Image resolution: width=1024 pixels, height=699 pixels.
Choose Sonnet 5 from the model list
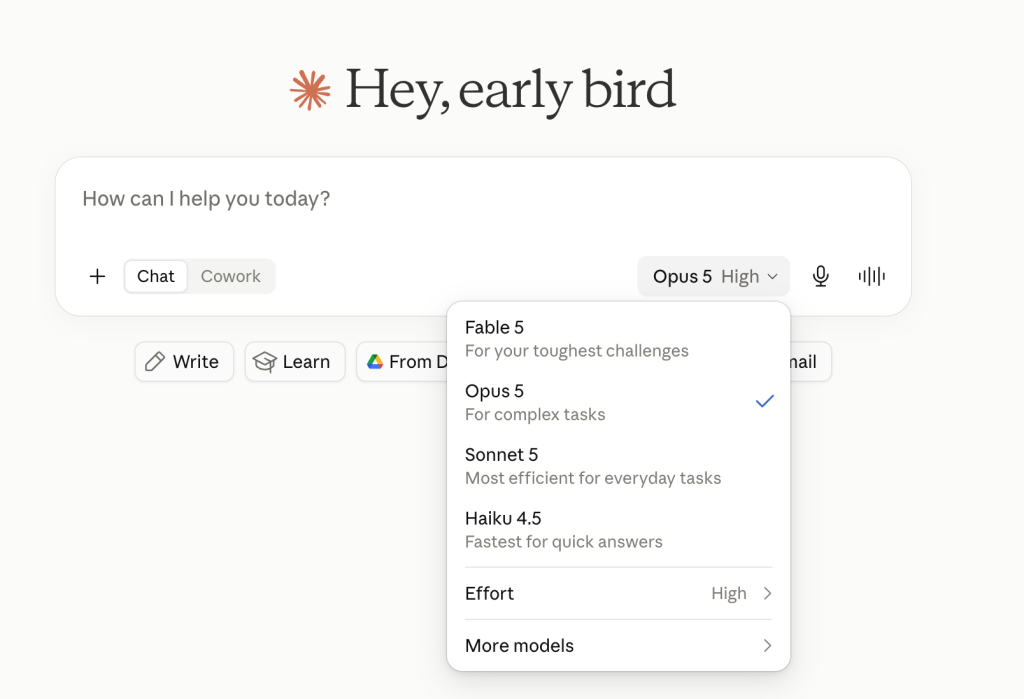pyautogui.click(x=618, y=466)
